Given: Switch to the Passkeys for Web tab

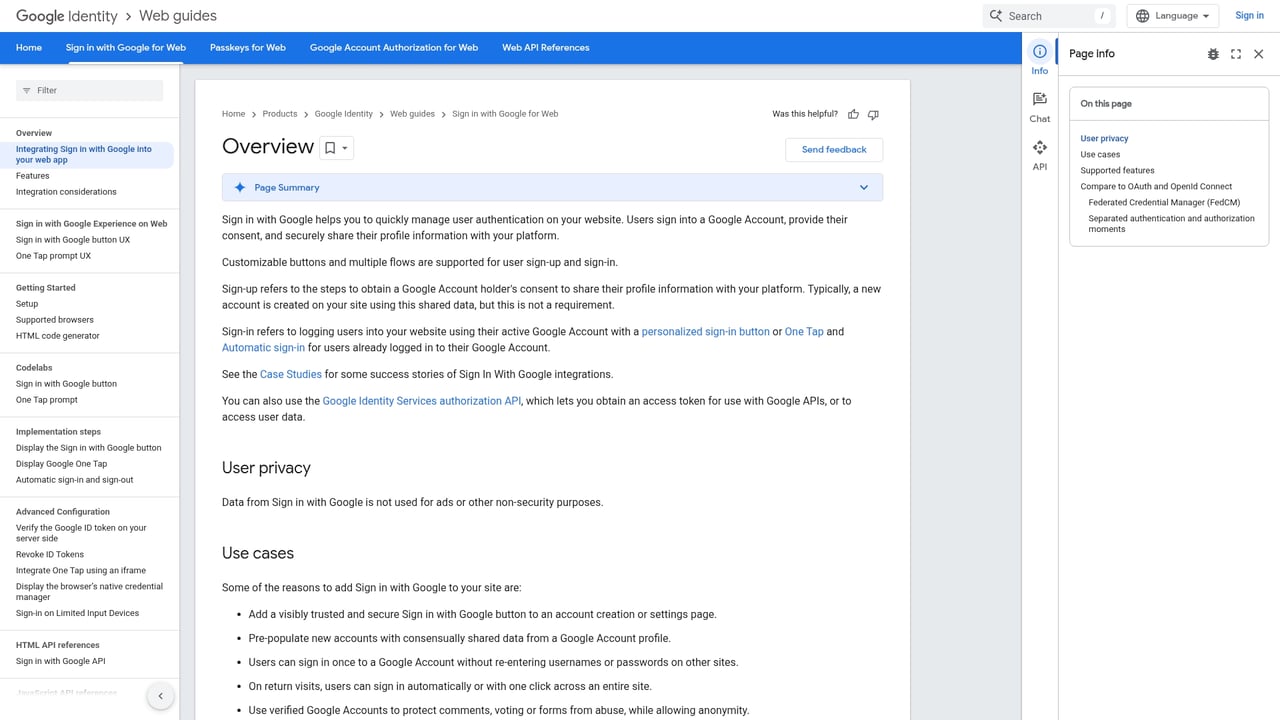Looking at the screenshot, I should (x=247, y=47).
